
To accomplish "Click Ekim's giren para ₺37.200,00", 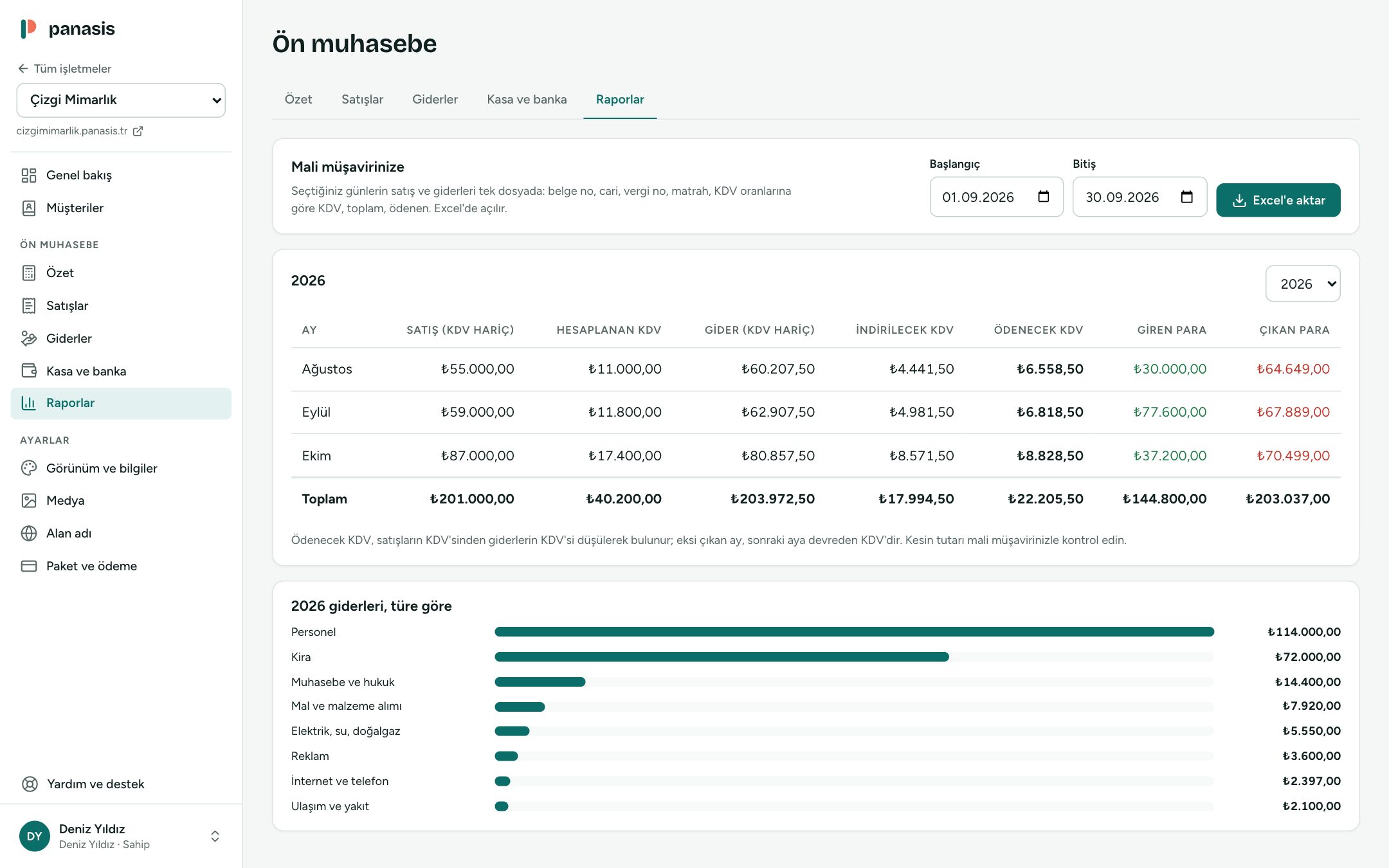I will point(1170,456).
